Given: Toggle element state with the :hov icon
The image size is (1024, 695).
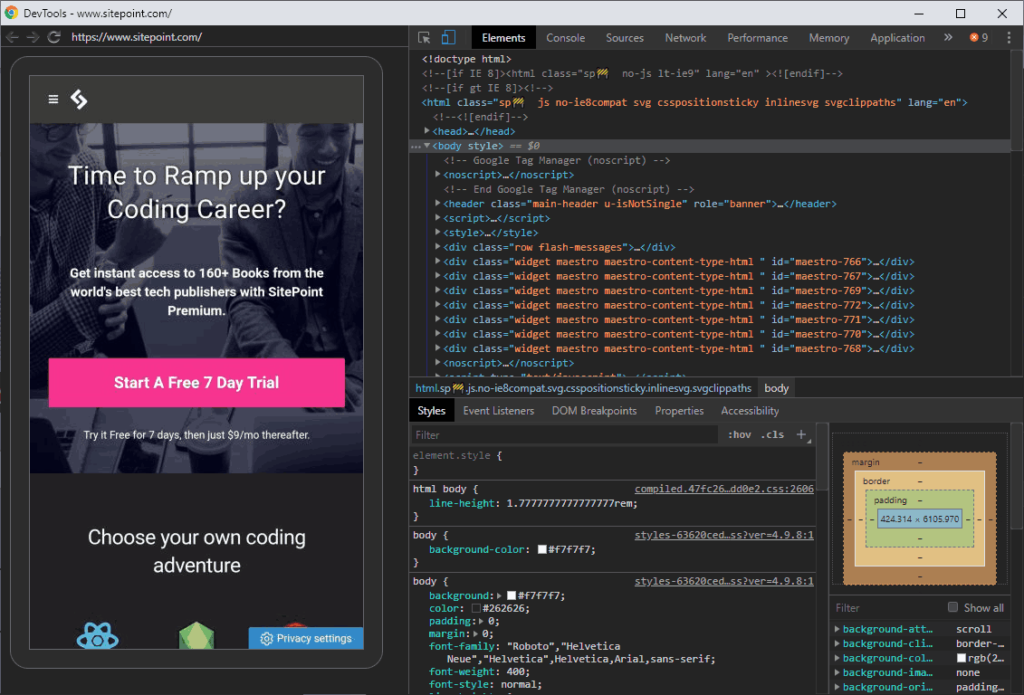Looking at the screenshot, I should pos(741,434).
